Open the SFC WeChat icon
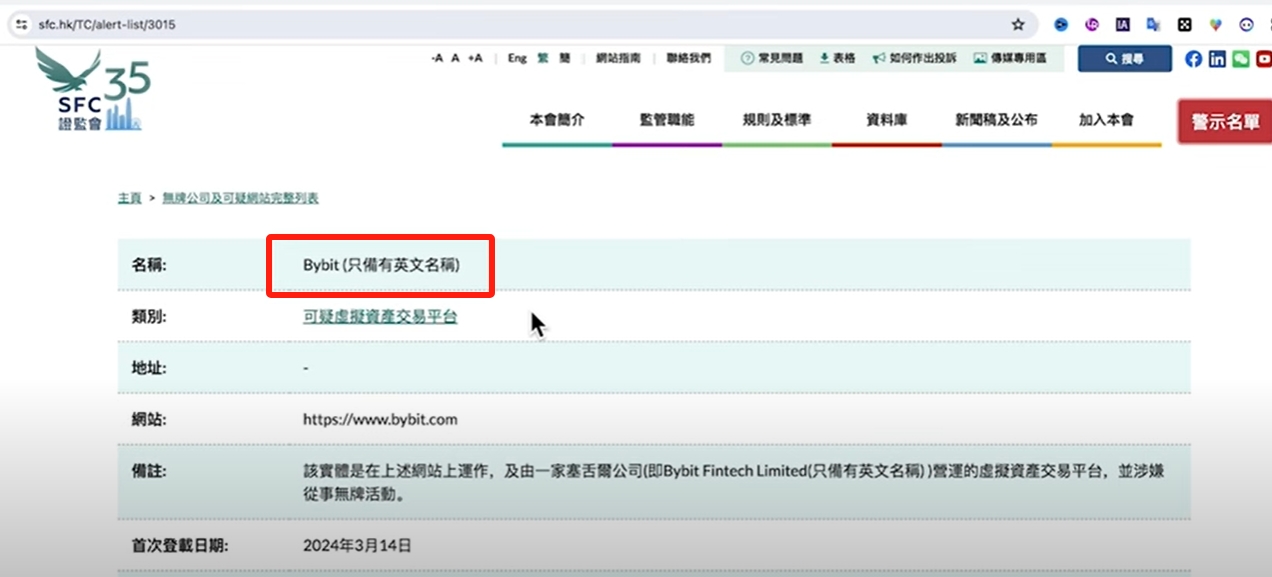The image size is (1272, 577). pyautogui.click(x=1241, y=59)
